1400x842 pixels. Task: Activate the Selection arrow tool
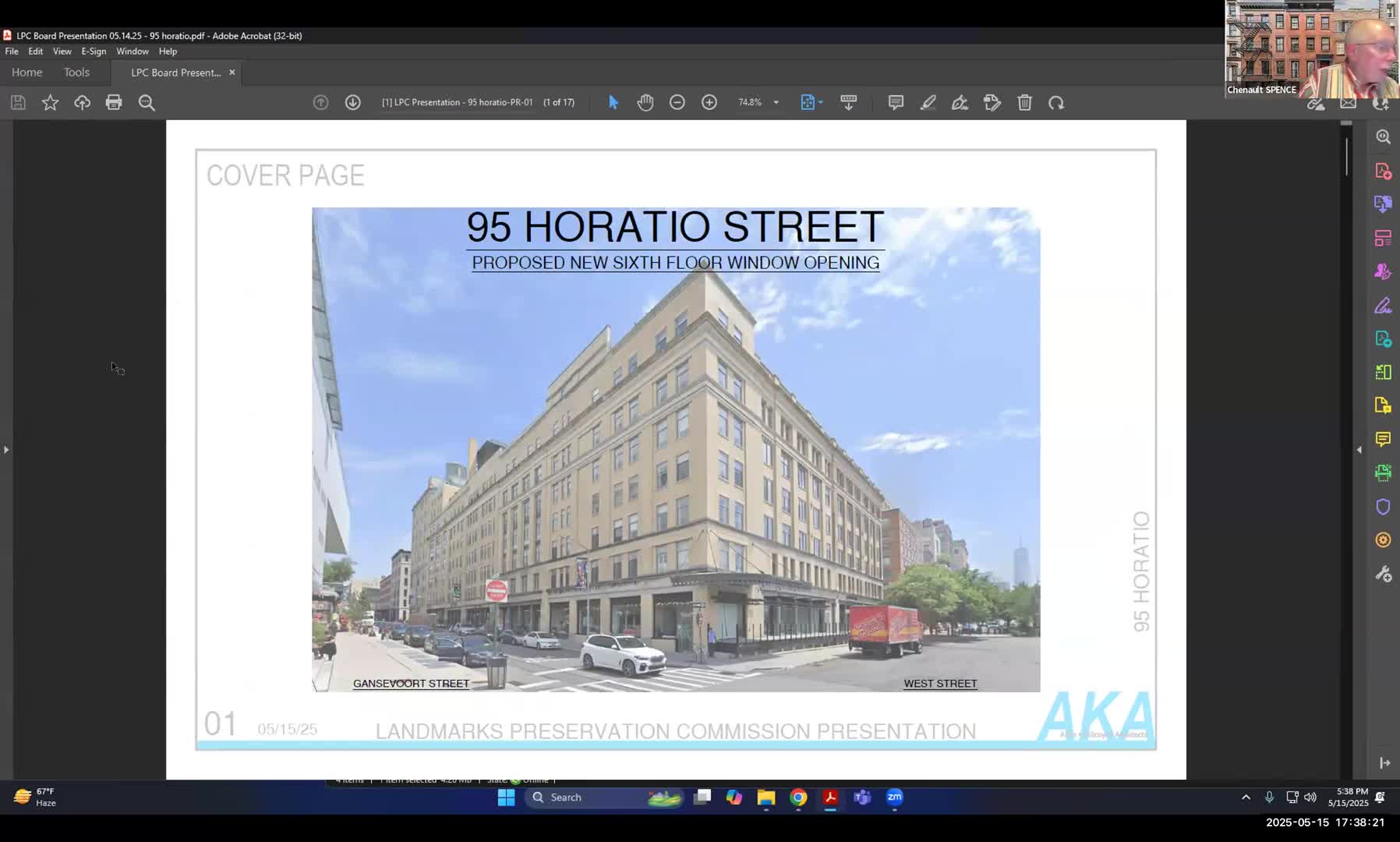point(613,102)
